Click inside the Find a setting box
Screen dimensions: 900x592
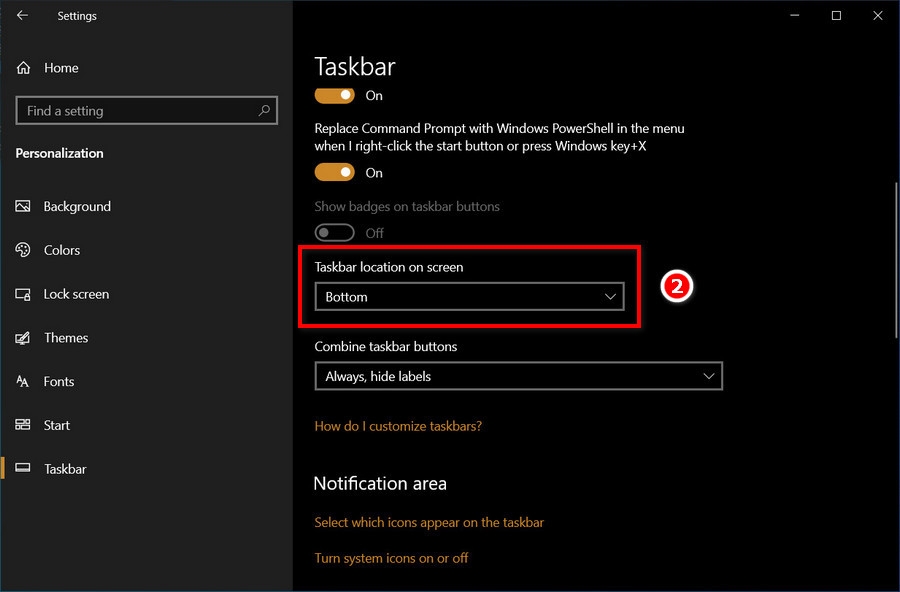(x=146, y=110)
